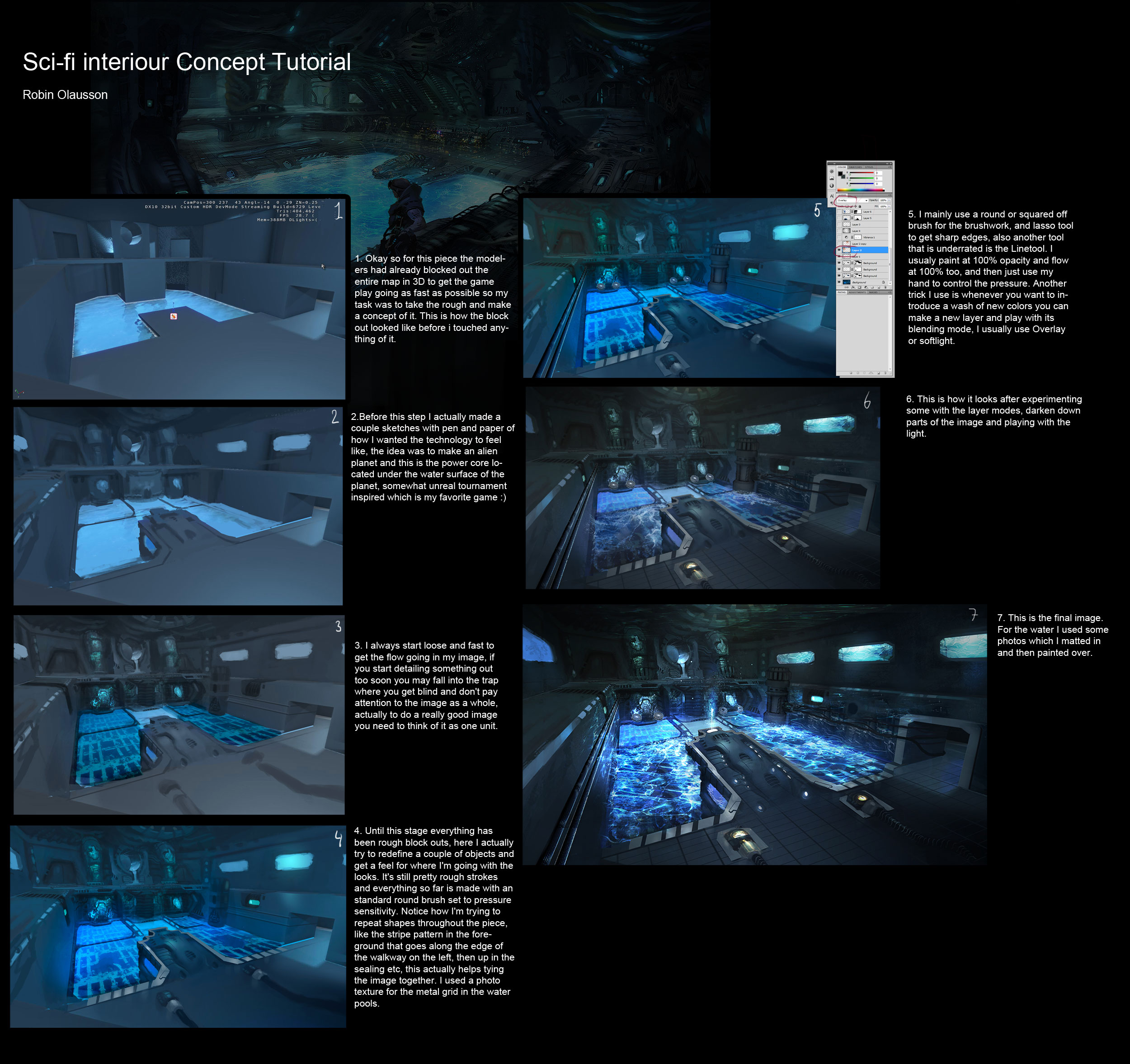The width and height of the screenshot is (1130, 1064).
Task: Click Add Layer Mask icon in Layers panel
Action: 859,287
